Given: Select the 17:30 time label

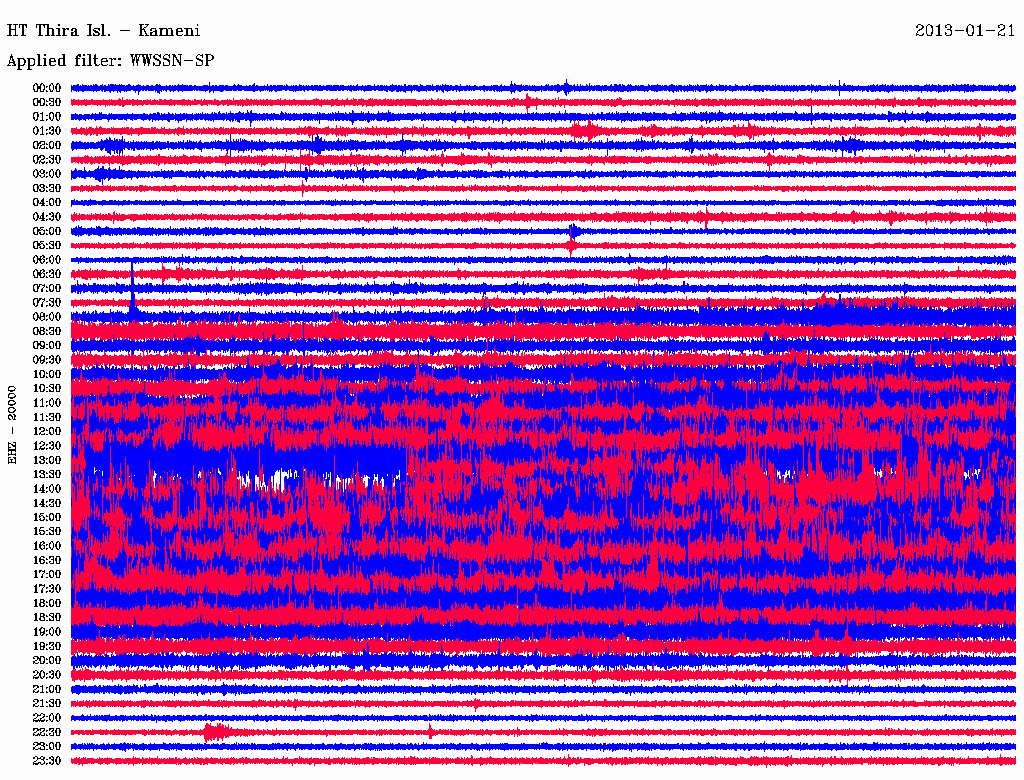Looking at the screenshot, I should pos(46,589).
